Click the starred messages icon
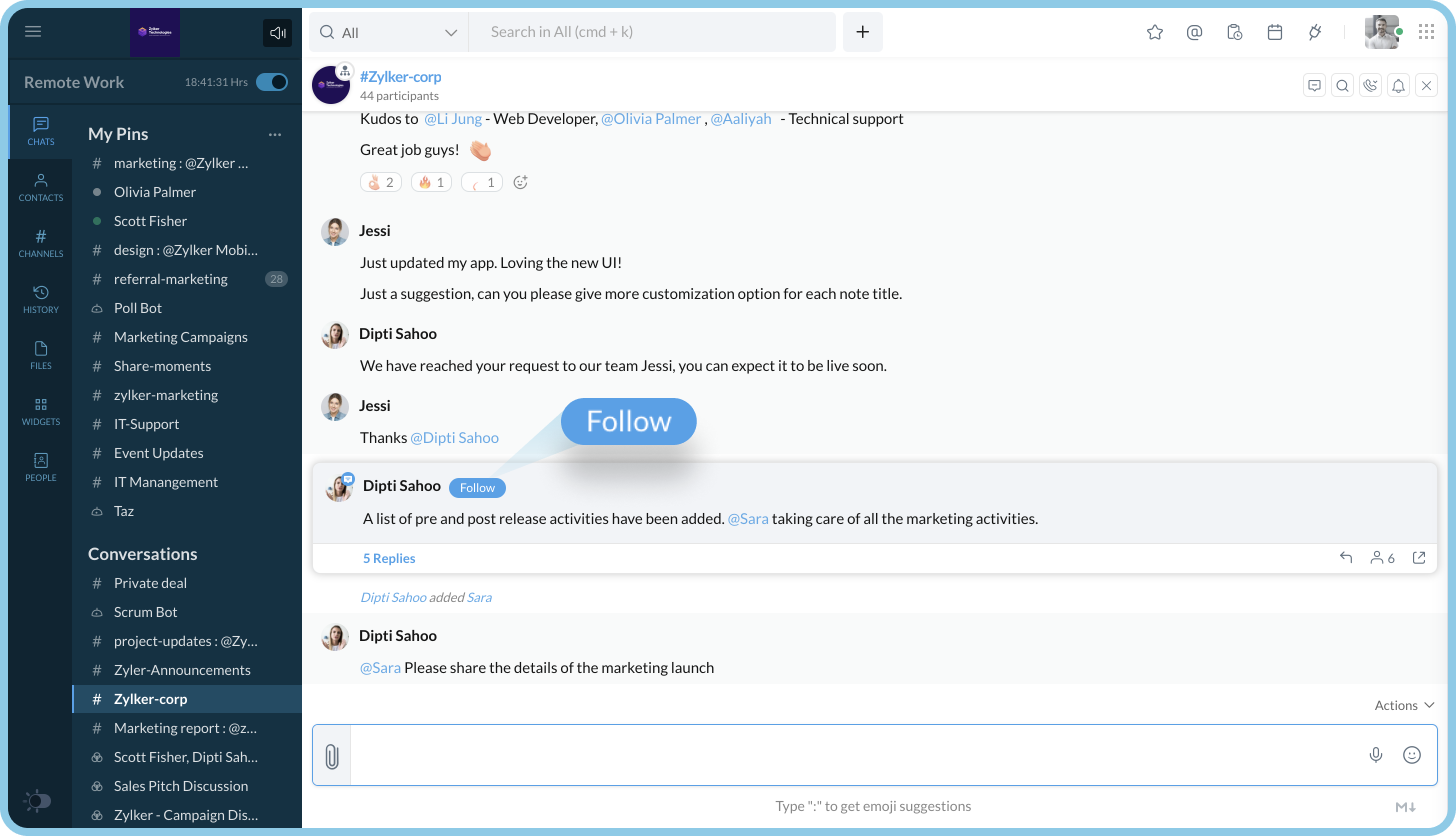The width and height of the screenshot is (1456, 836). [1155, 32]
